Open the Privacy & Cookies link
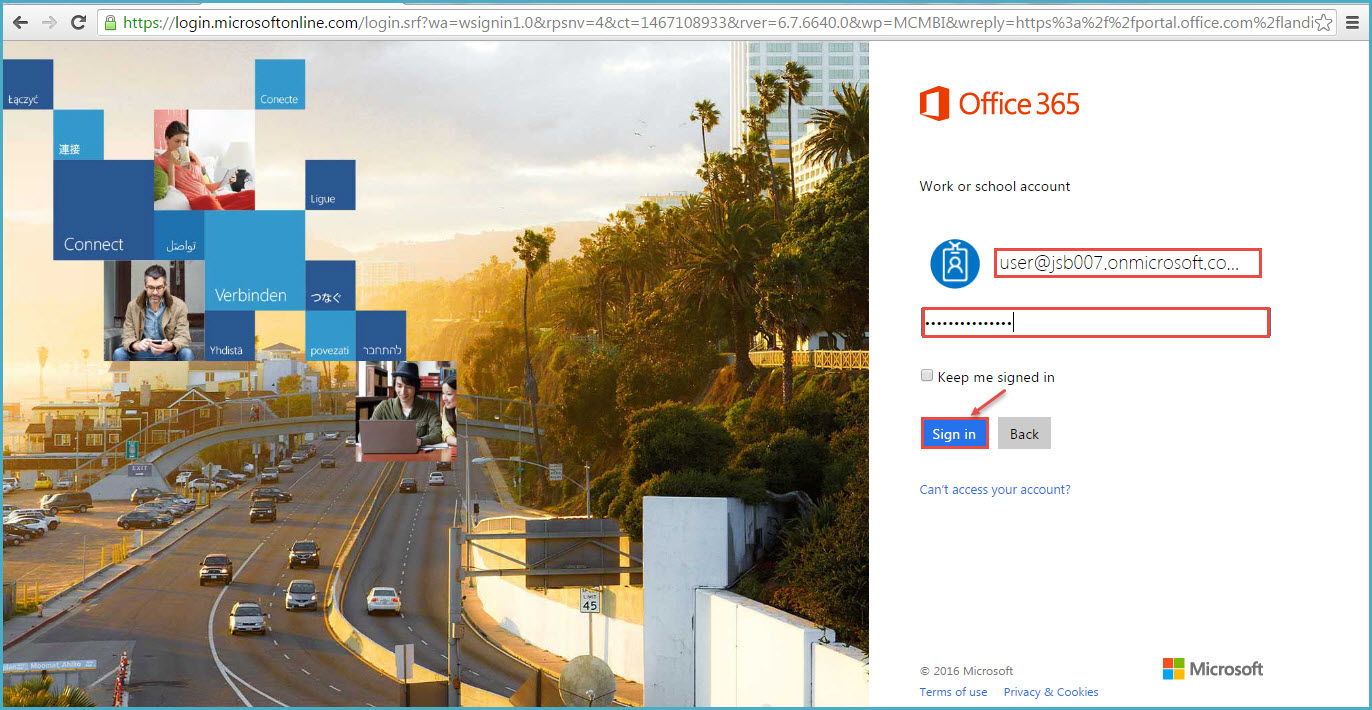 point(1051,692)
